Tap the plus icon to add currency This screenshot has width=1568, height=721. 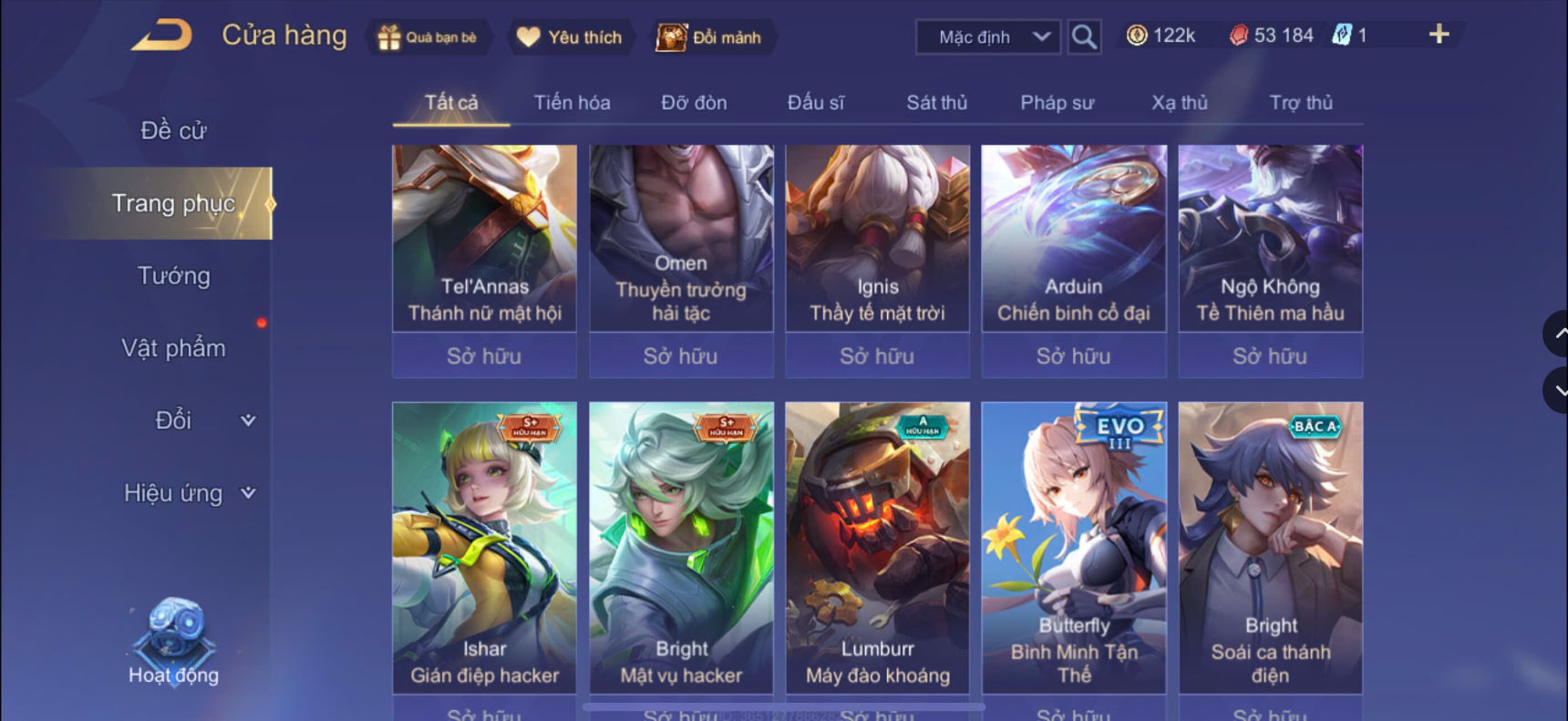[1439, 35]
